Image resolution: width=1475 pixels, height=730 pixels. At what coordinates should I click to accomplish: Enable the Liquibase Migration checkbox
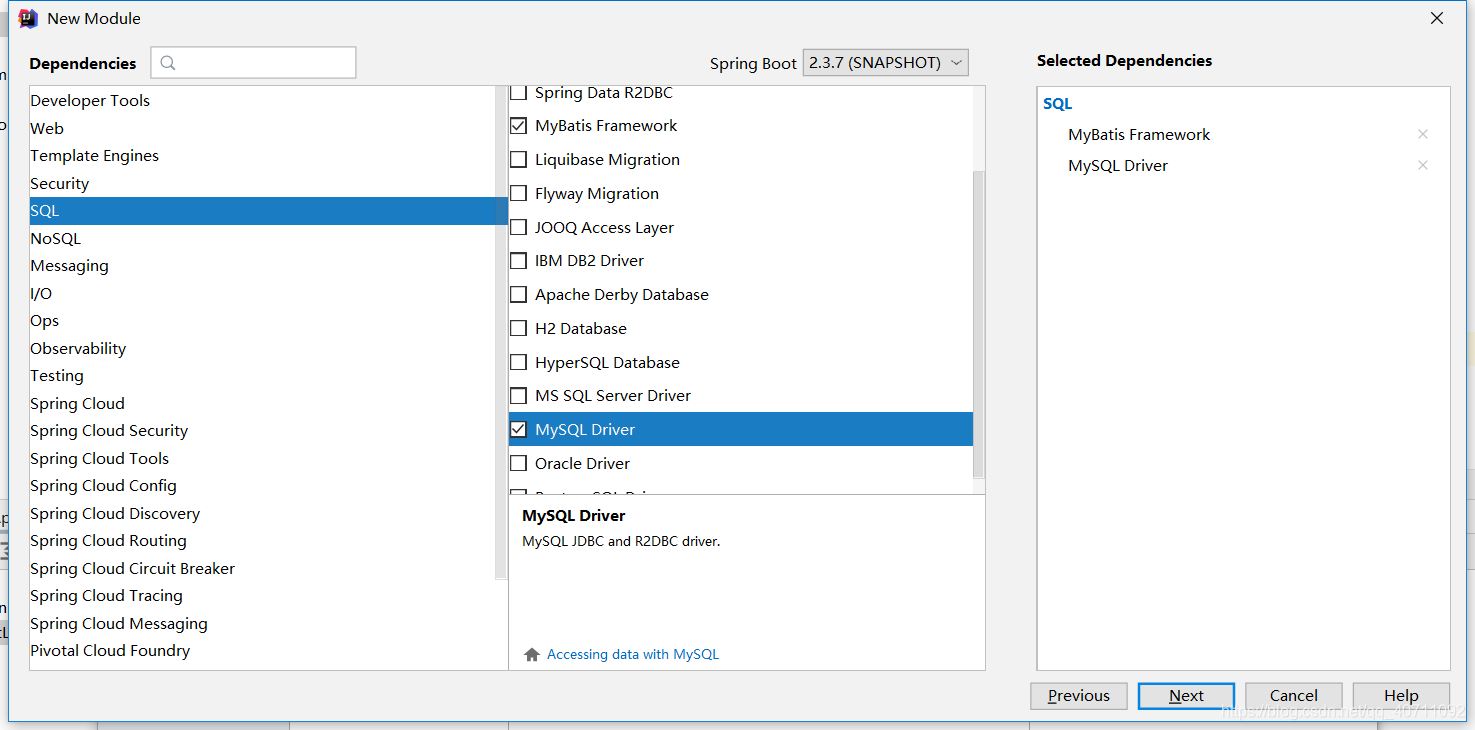click(518, 160)
